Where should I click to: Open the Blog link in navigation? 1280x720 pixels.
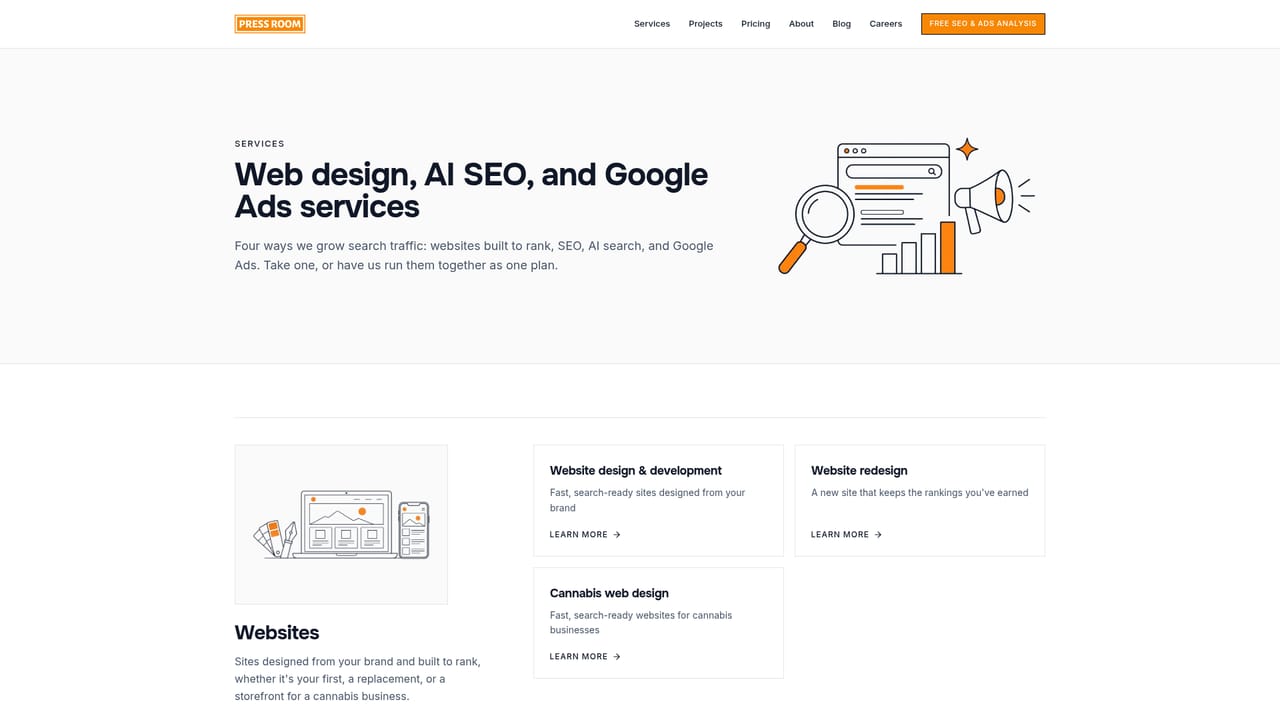coord(842,24)
